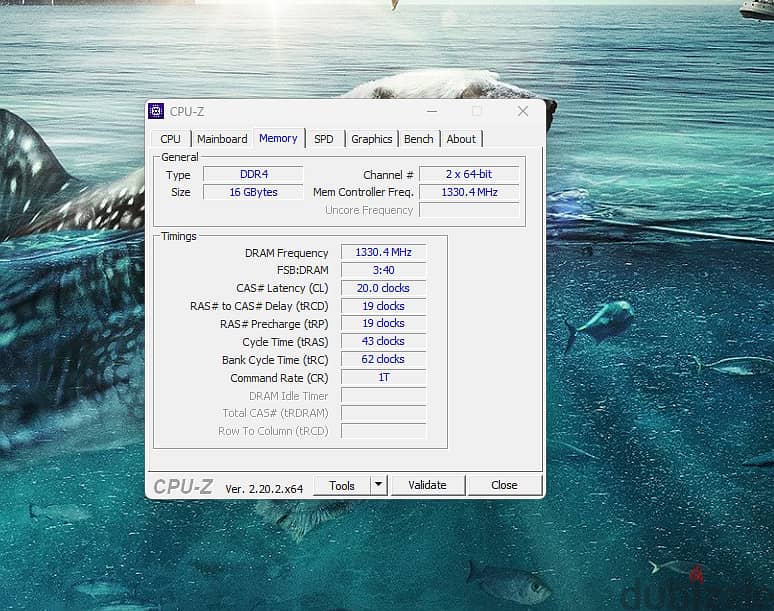Click the Validate button
The height and width of the screenshot is (611, 774).
click(x=427, y=485)
